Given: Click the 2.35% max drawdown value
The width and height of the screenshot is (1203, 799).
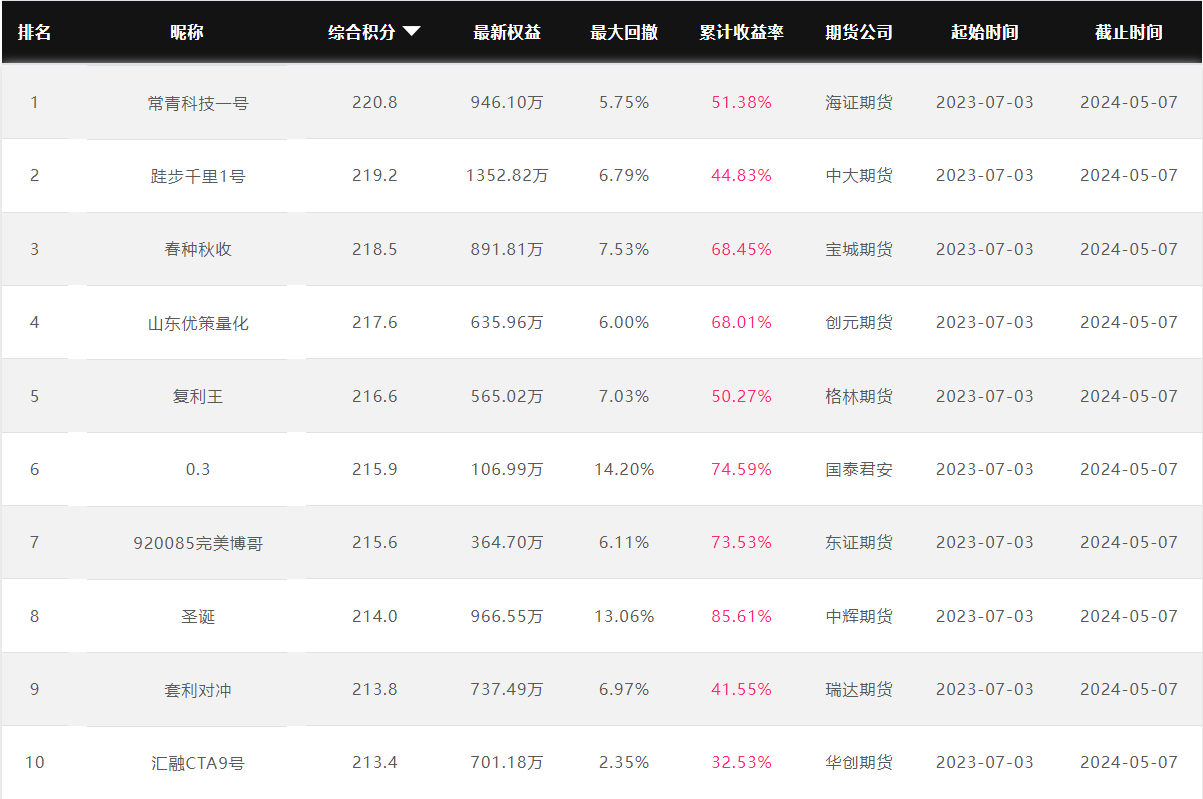Looking at the screenshot, I should pos(624,762).
